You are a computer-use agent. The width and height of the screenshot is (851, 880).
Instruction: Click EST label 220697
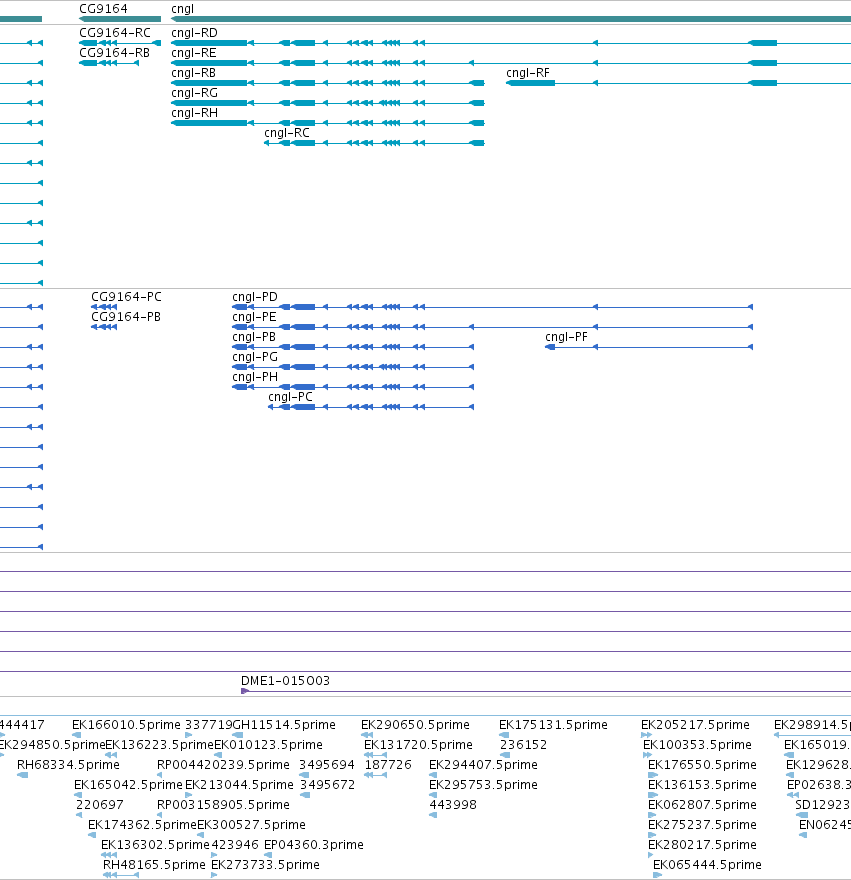(x=99, y=805)
